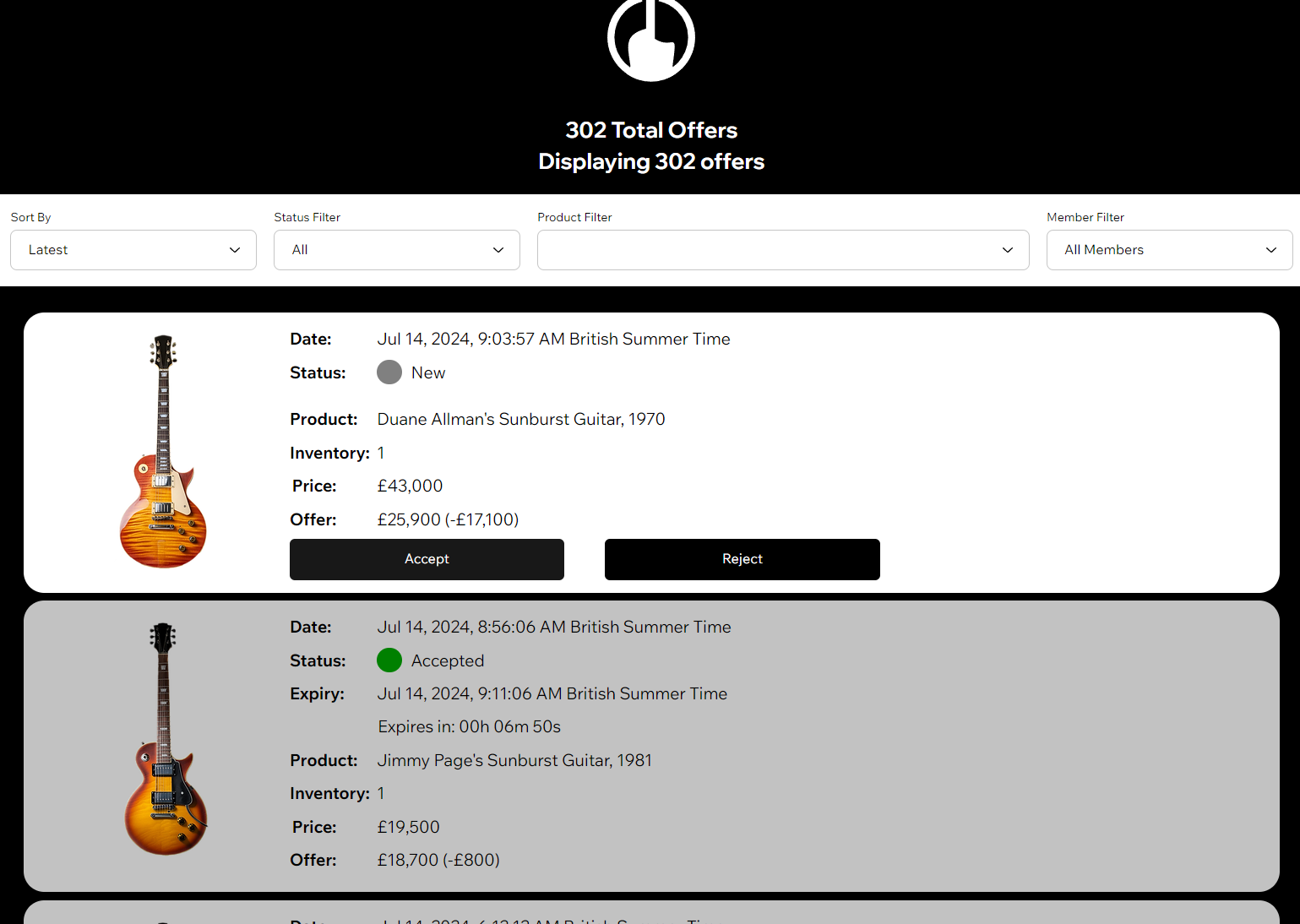Open the Member Filter dropdown showing All Members

(x=1170, y=250)
